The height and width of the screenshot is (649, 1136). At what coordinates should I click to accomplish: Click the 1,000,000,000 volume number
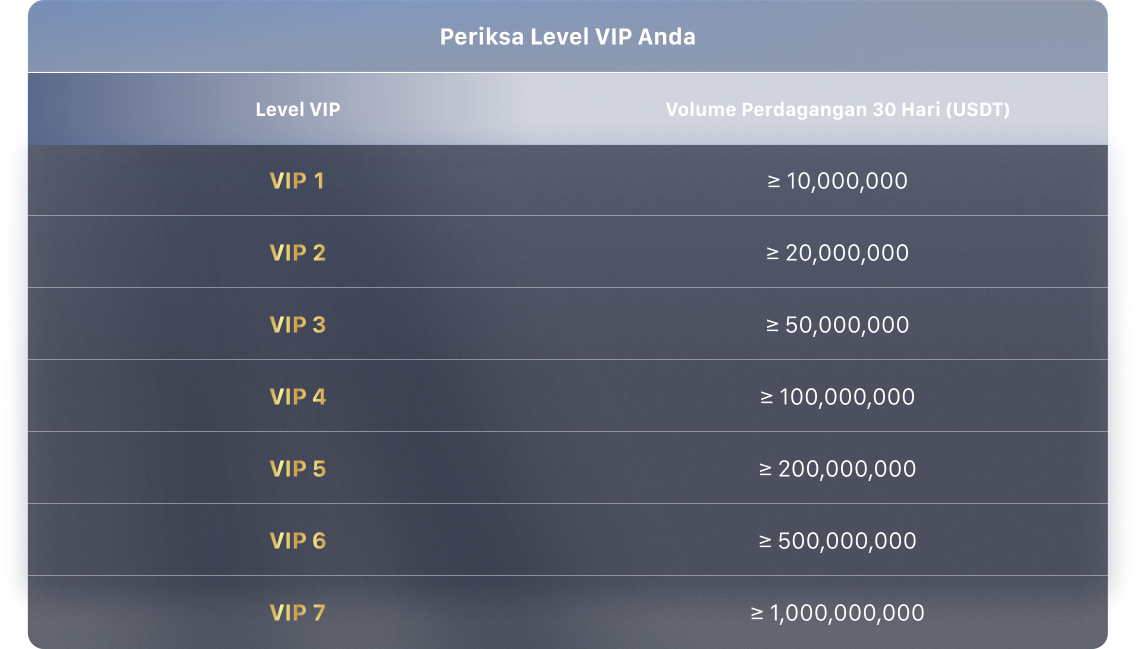tap(848, 613)
